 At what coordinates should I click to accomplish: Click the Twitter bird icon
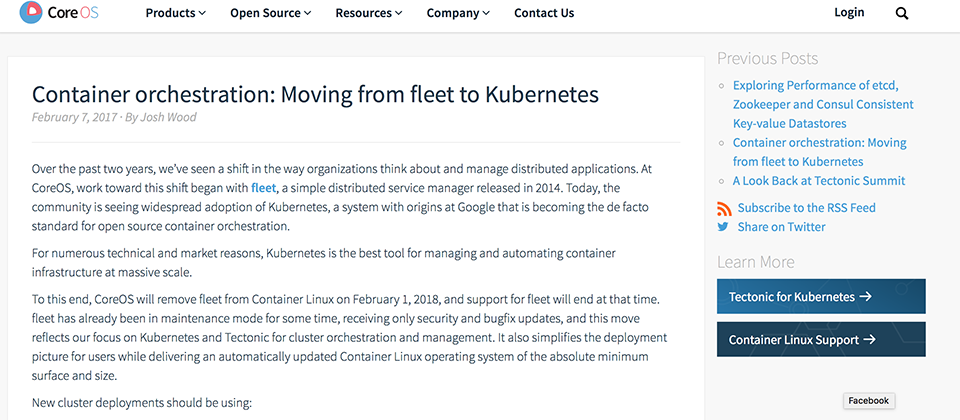tap(723, 227)
